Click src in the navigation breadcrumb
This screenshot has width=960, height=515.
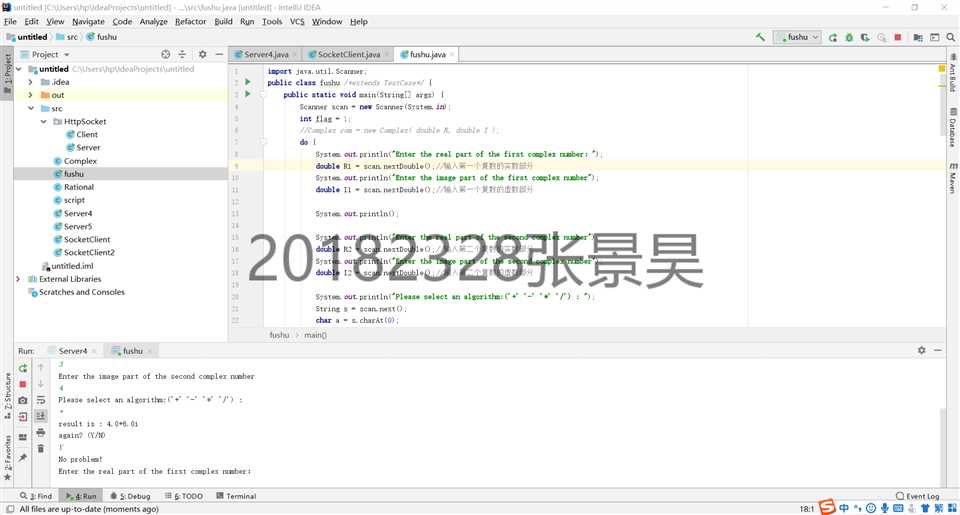[67, 37]
